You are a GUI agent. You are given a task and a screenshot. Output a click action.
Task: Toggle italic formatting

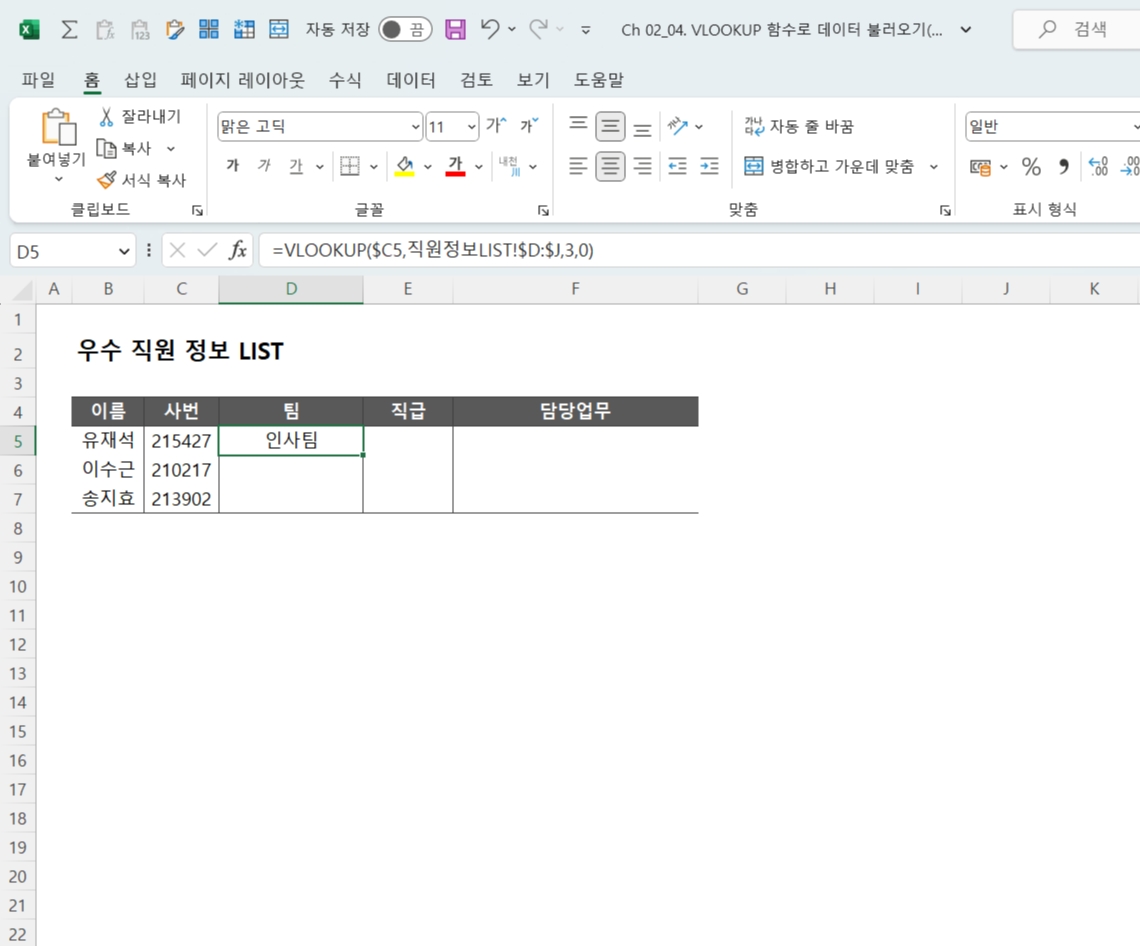pos(265,167)
